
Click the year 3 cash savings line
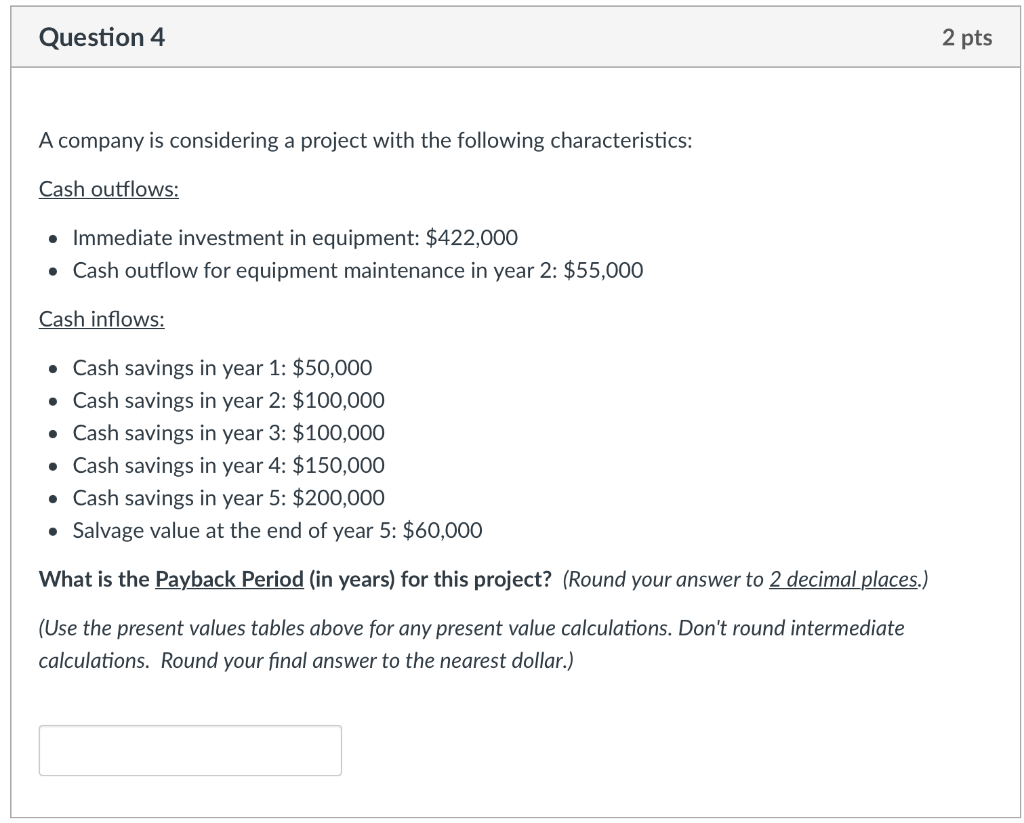(228, 432)
